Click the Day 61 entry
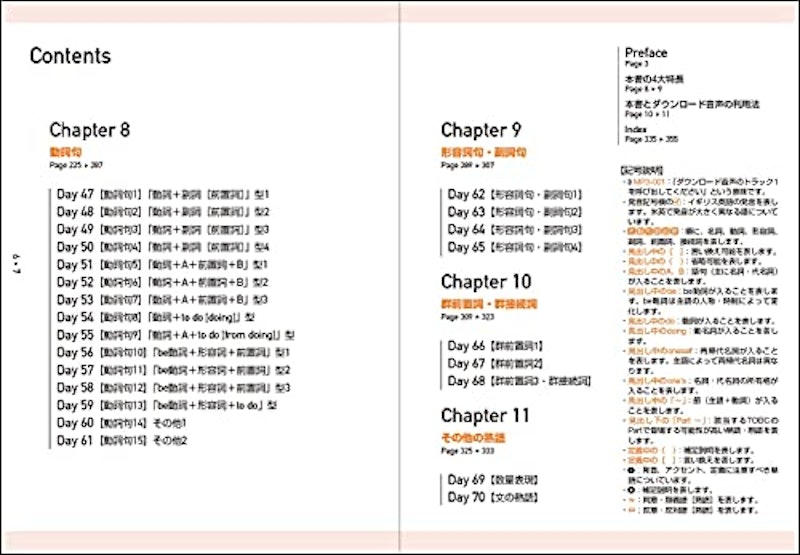 pyautogui.click(x=122, y=440)
